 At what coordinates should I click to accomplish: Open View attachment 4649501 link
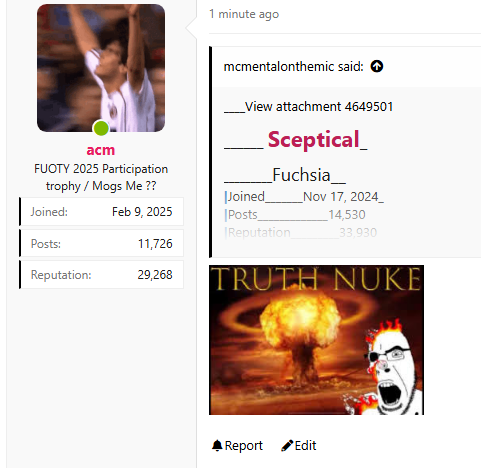click(319, 107)
